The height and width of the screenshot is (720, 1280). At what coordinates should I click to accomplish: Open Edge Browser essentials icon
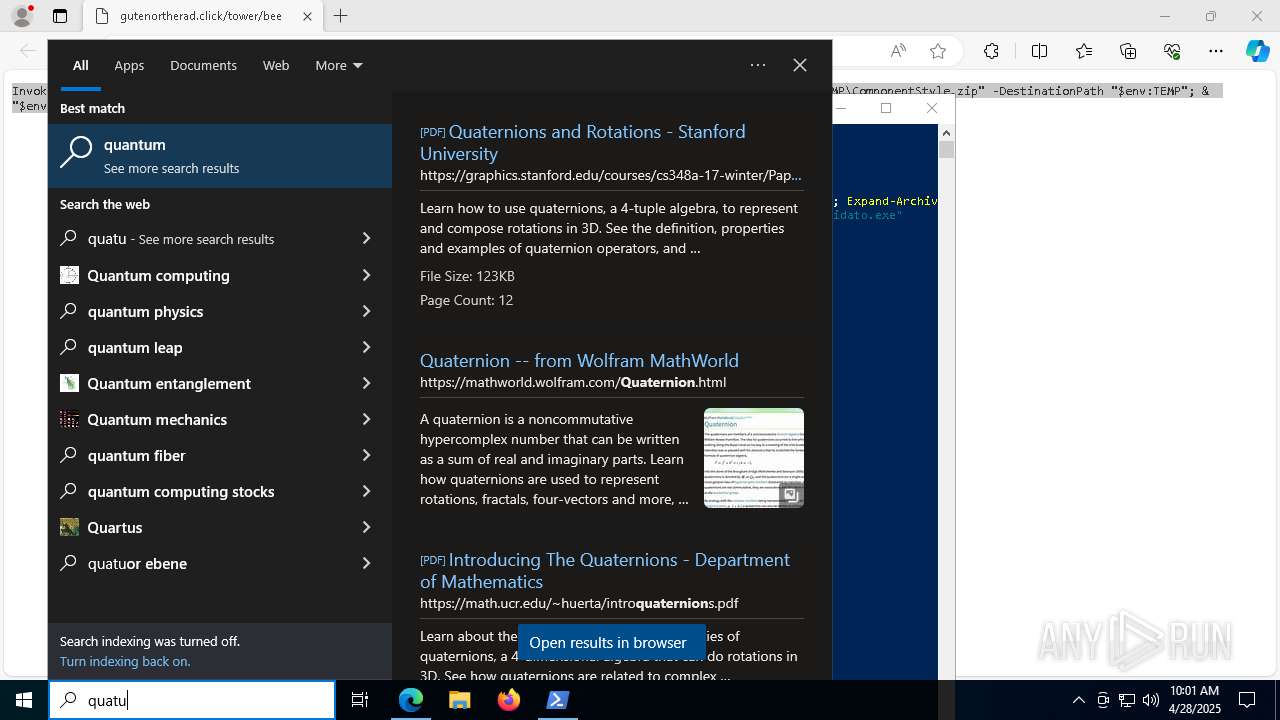click(x=1172, y=51)
